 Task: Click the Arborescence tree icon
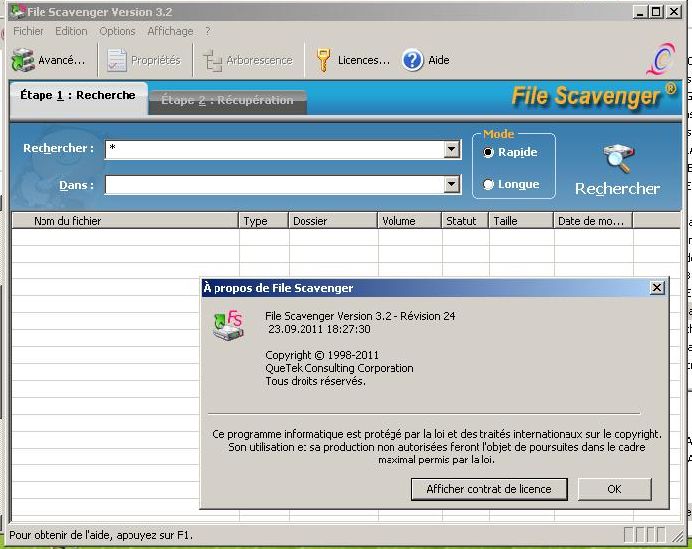212,60
